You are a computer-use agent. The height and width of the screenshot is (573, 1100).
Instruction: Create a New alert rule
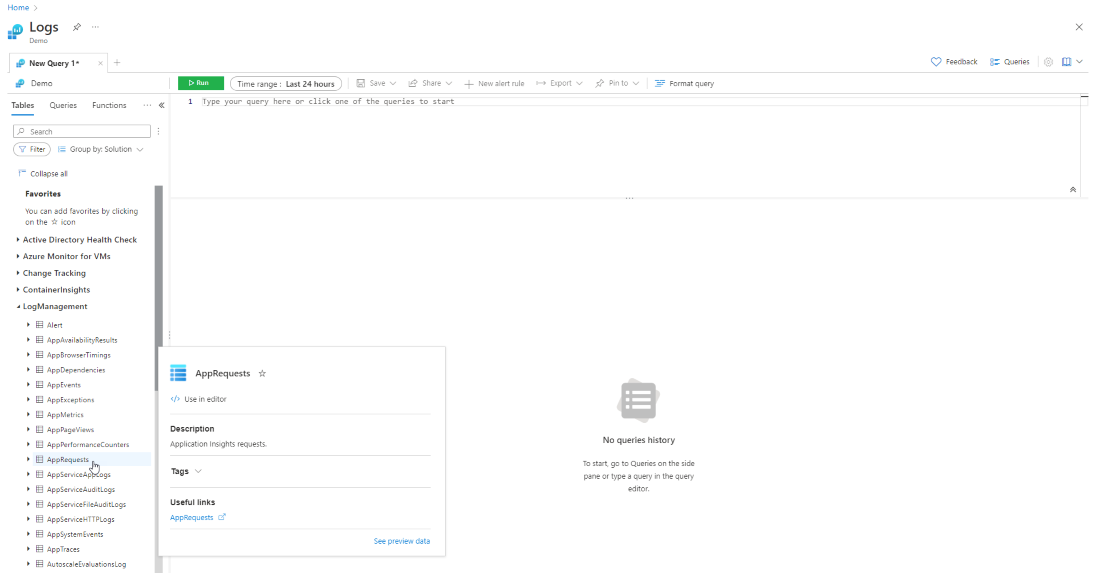(x=494, y=83)
